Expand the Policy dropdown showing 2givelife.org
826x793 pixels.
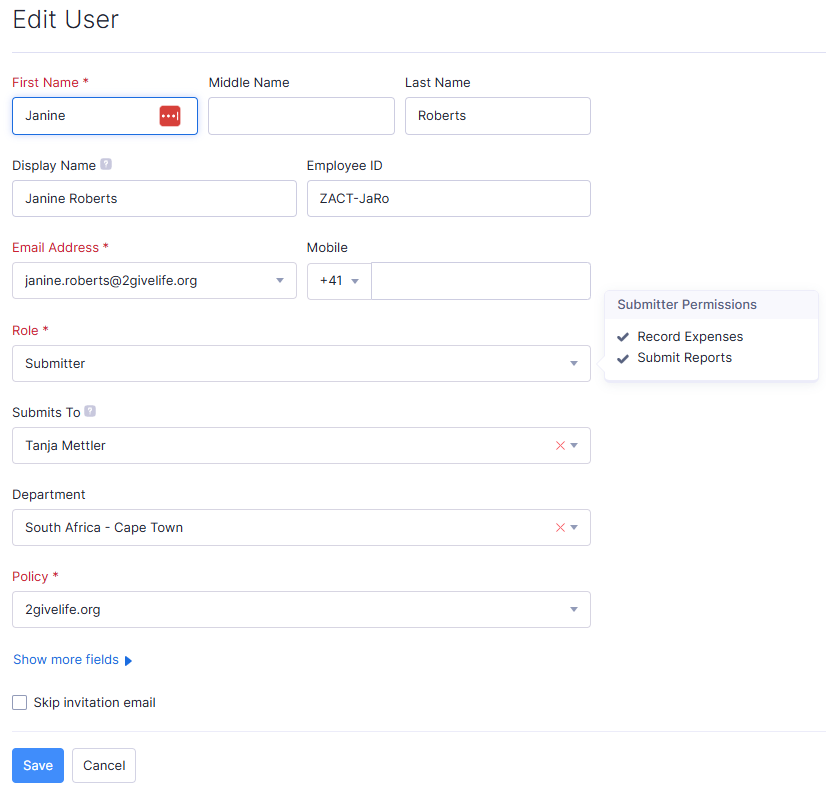(300, 610)
